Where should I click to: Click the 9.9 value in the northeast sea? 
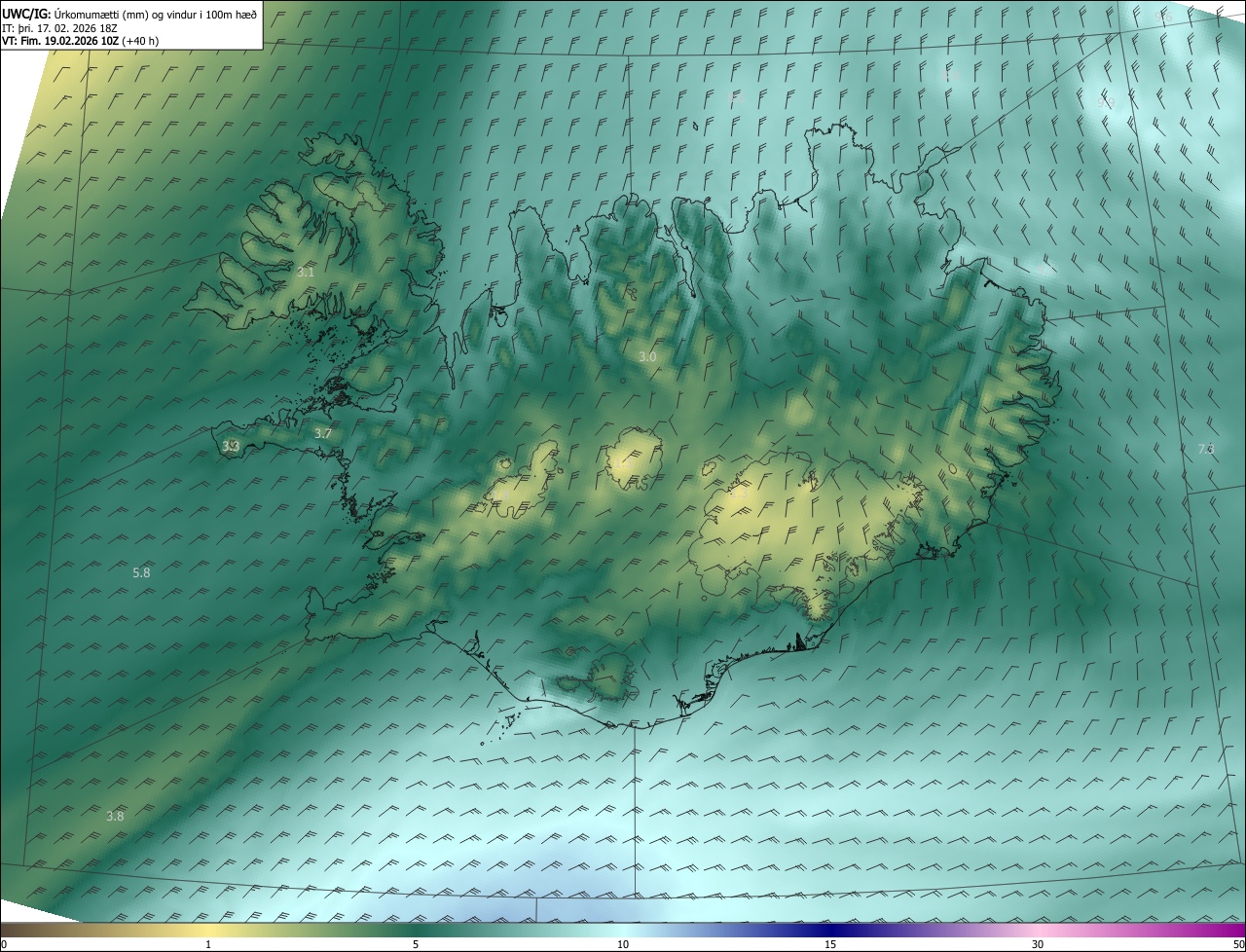[1106, 101]
